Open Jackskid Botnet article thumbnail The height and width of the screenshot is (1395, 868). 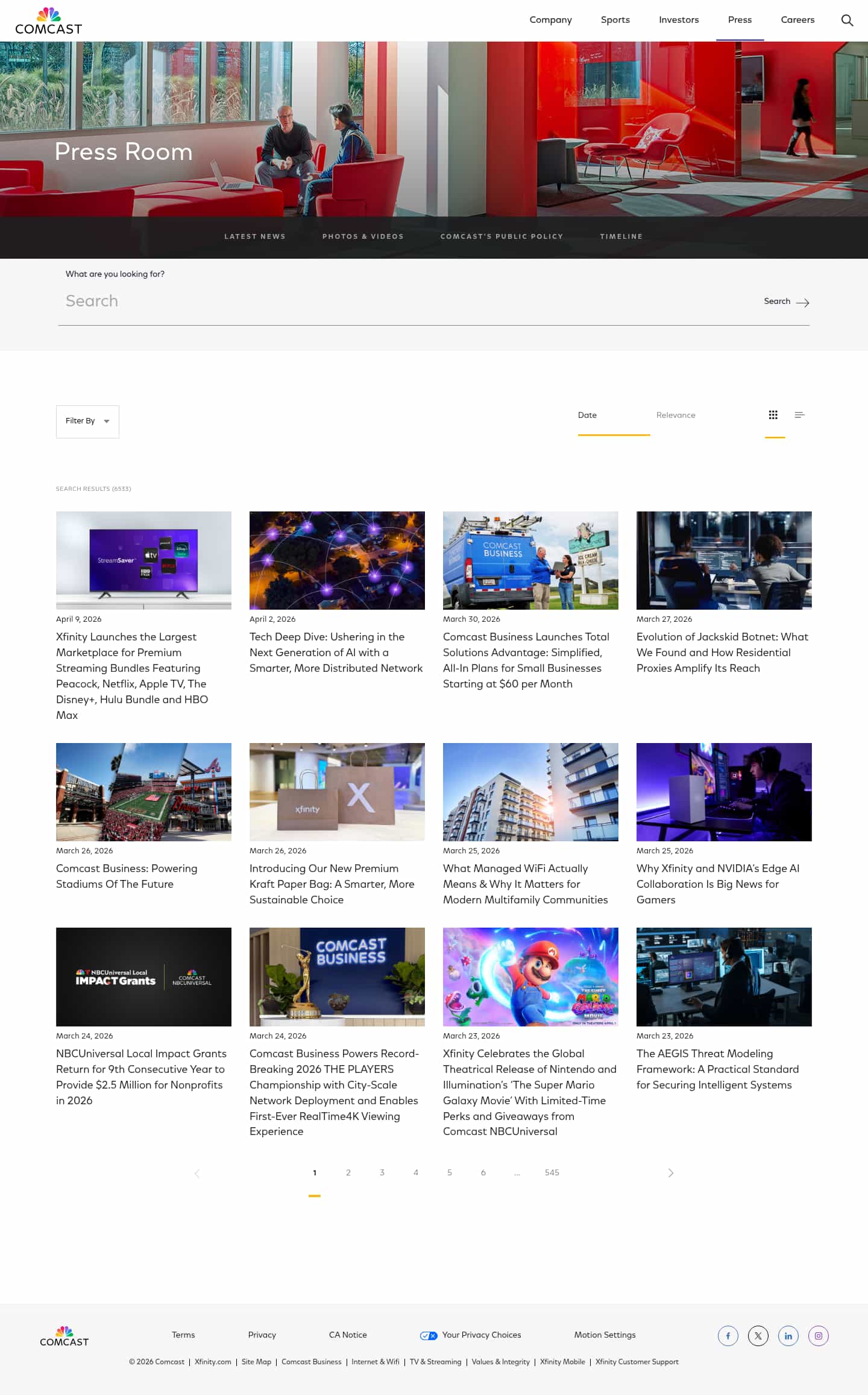[x=724, y=560]
